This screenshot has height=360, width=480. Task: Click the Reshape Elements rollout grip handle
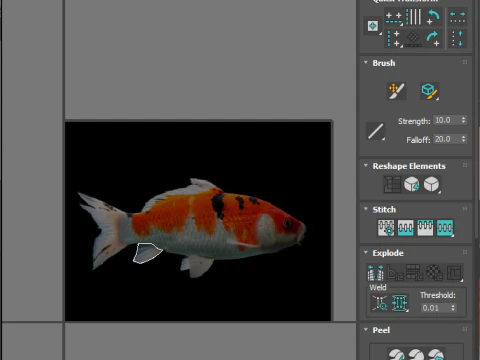[x=465, y=165]
